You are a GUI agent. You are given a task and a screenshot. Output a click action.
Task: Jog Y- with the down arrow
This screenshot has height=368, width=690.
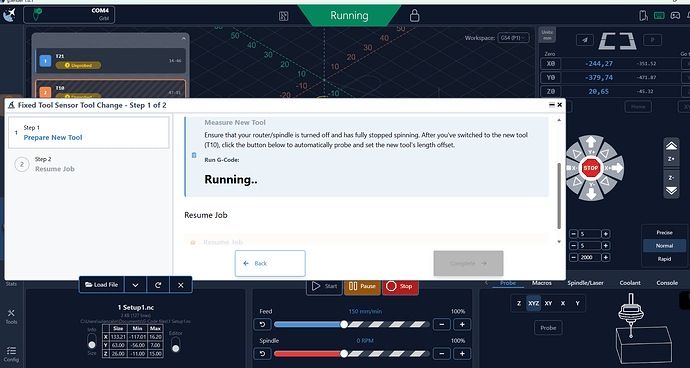591,192
